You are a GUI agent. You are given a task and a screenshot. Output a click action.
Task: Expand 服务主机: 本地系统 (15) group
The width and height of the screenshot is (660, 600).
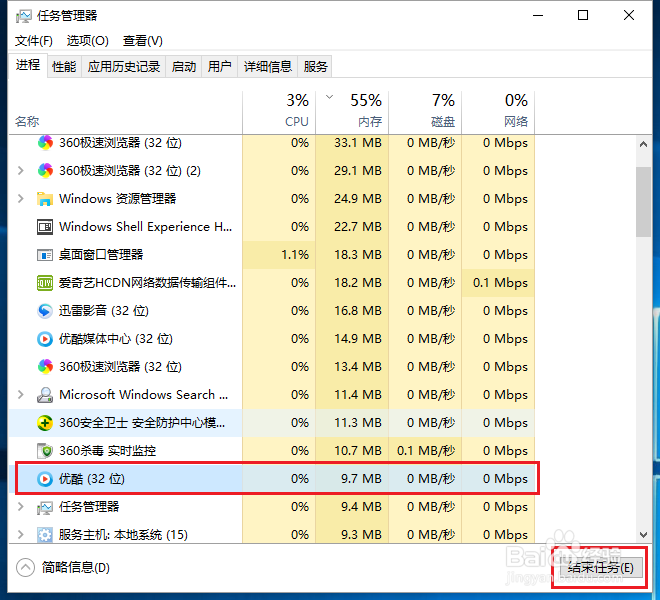(x=20, y=535)
